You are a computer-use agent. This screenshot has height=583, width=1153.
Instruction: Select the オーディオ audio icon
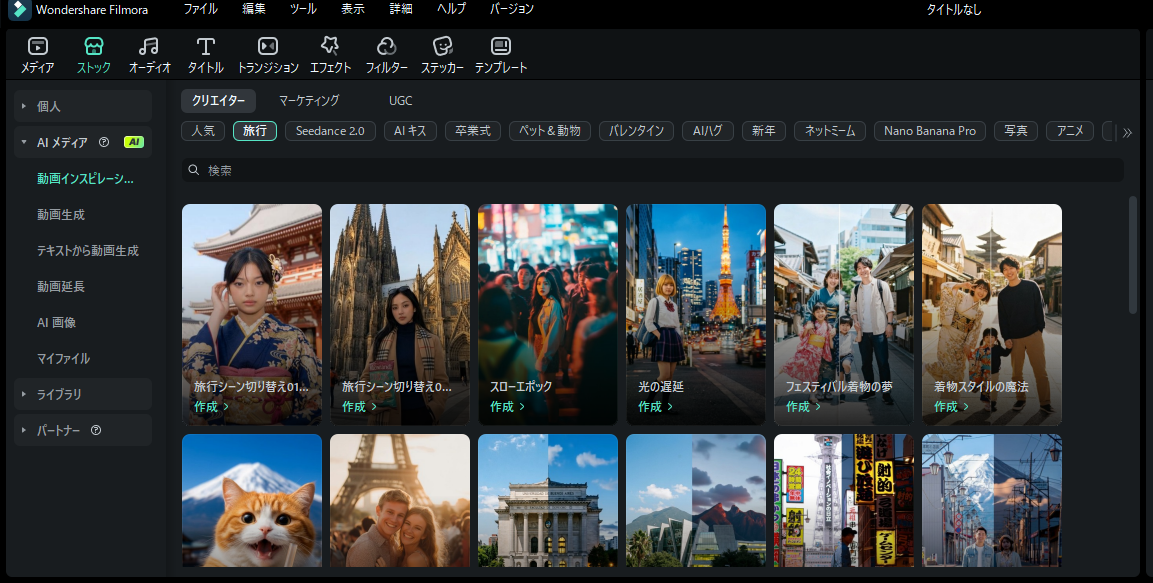point(149,55)
